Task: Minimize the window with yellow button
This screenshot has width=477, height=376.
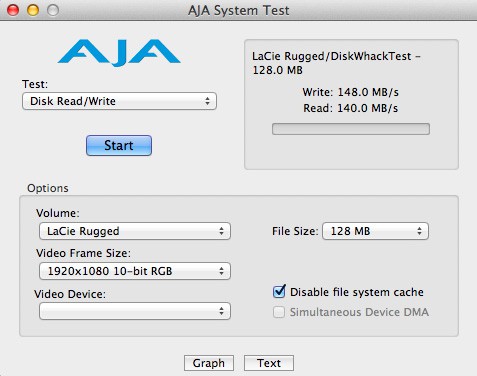Action: pyautogui.click(x=33, y=10)
